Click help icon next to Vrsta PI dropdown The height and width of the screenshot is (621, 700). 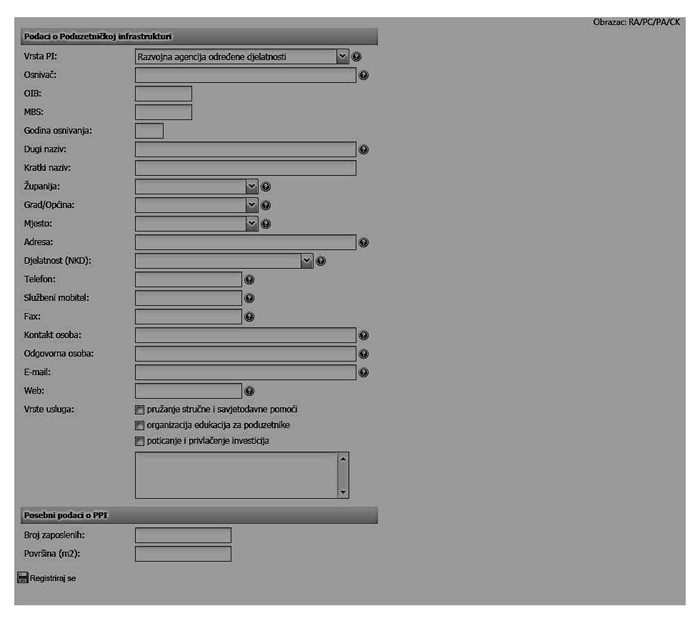pos(357,57)
